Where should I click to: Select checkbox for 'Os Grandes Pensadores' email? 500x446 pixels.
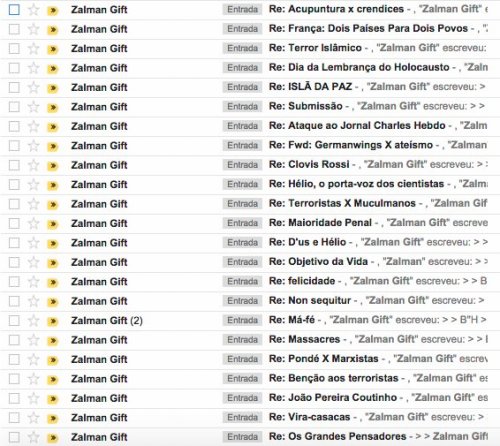(14, 437)
